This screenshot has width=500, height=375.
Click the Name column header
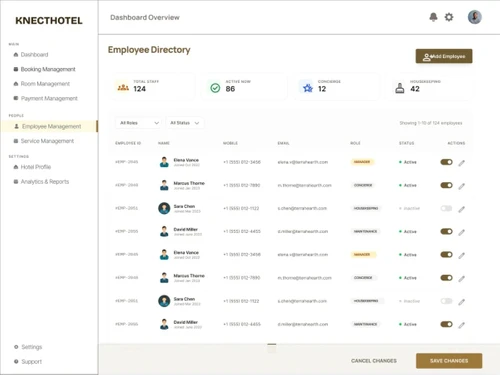(164, 143)
